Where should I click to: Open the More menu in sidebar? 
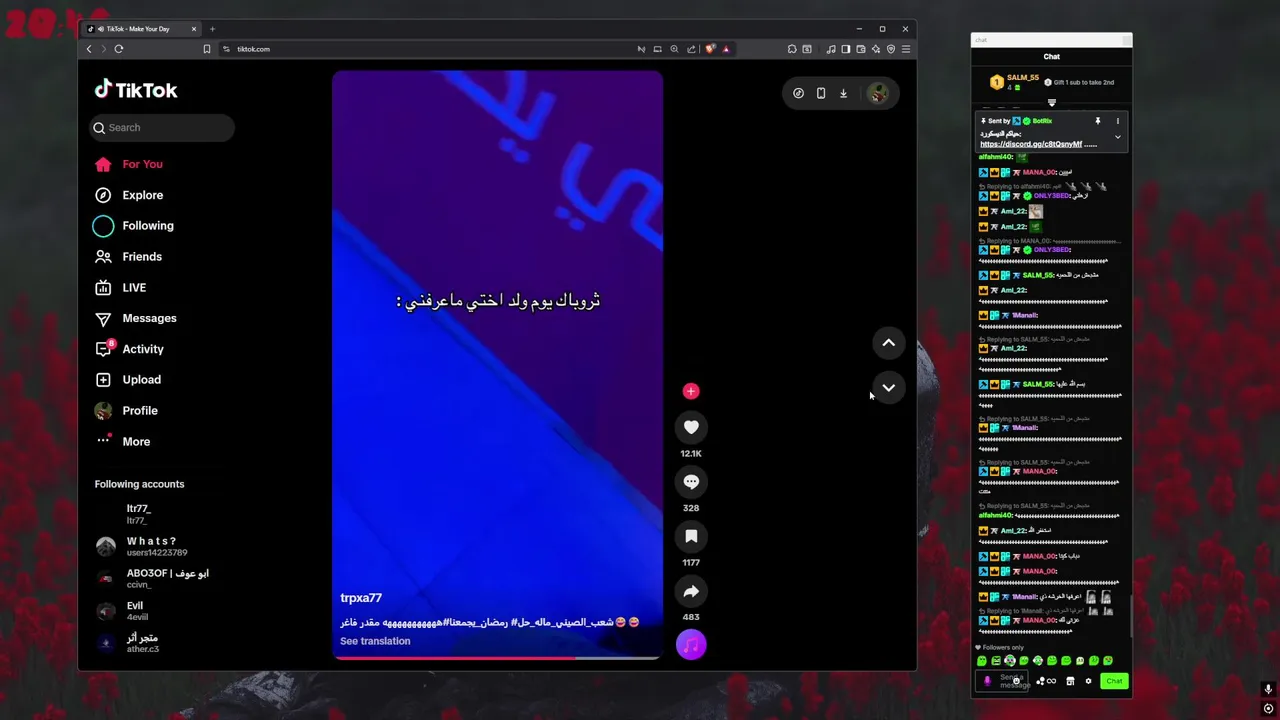[122, 441]
